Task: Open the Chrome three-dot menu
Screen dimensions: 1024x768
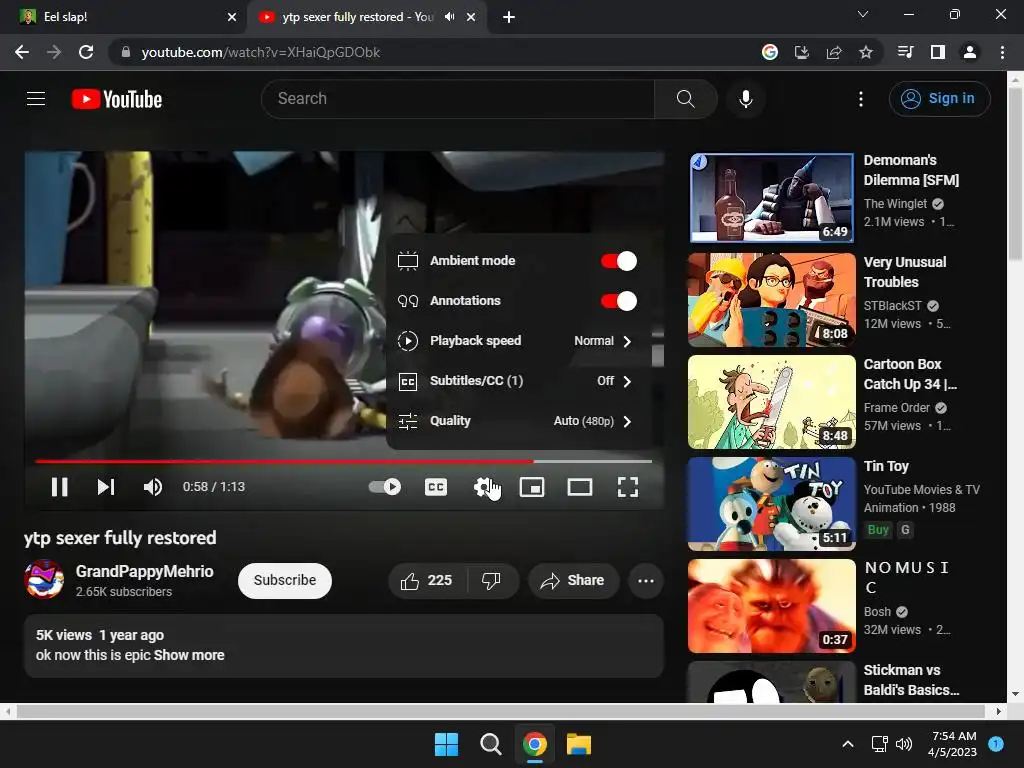Action: 1002,52
